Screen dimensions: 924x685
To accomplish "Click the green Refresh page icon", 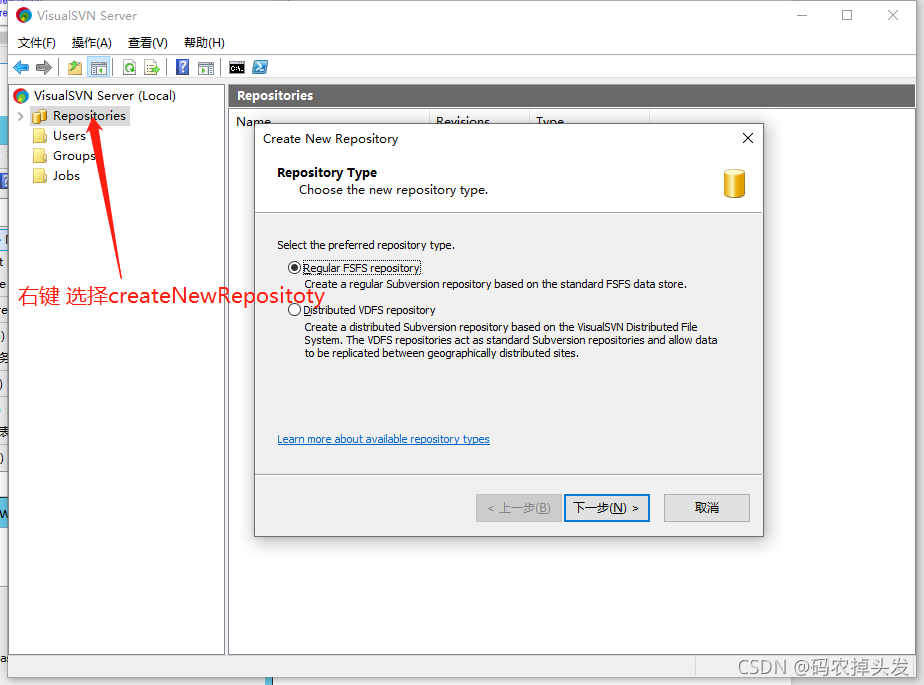I will click(129, 68).
